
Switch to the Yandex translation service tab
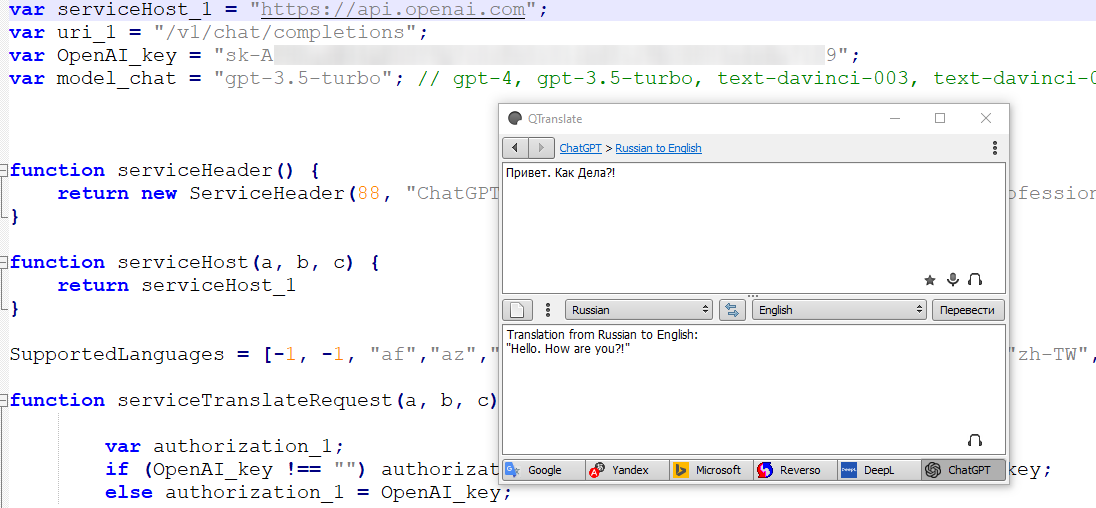(628, 470)
